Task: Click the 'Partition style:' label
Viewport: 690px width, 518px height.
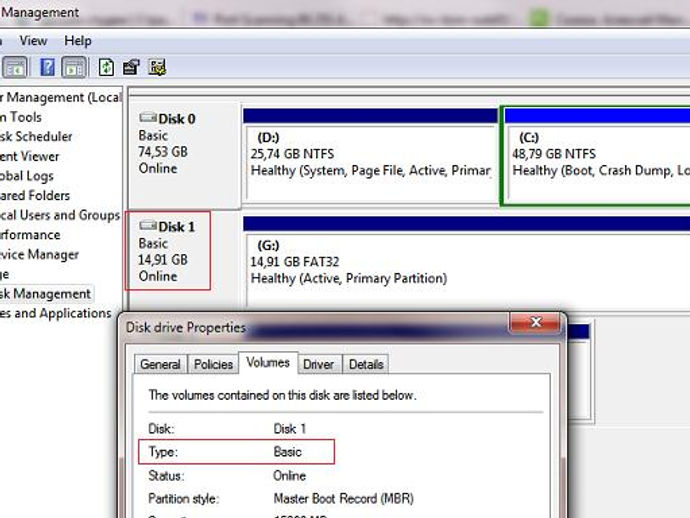Action: coord(184,499)
